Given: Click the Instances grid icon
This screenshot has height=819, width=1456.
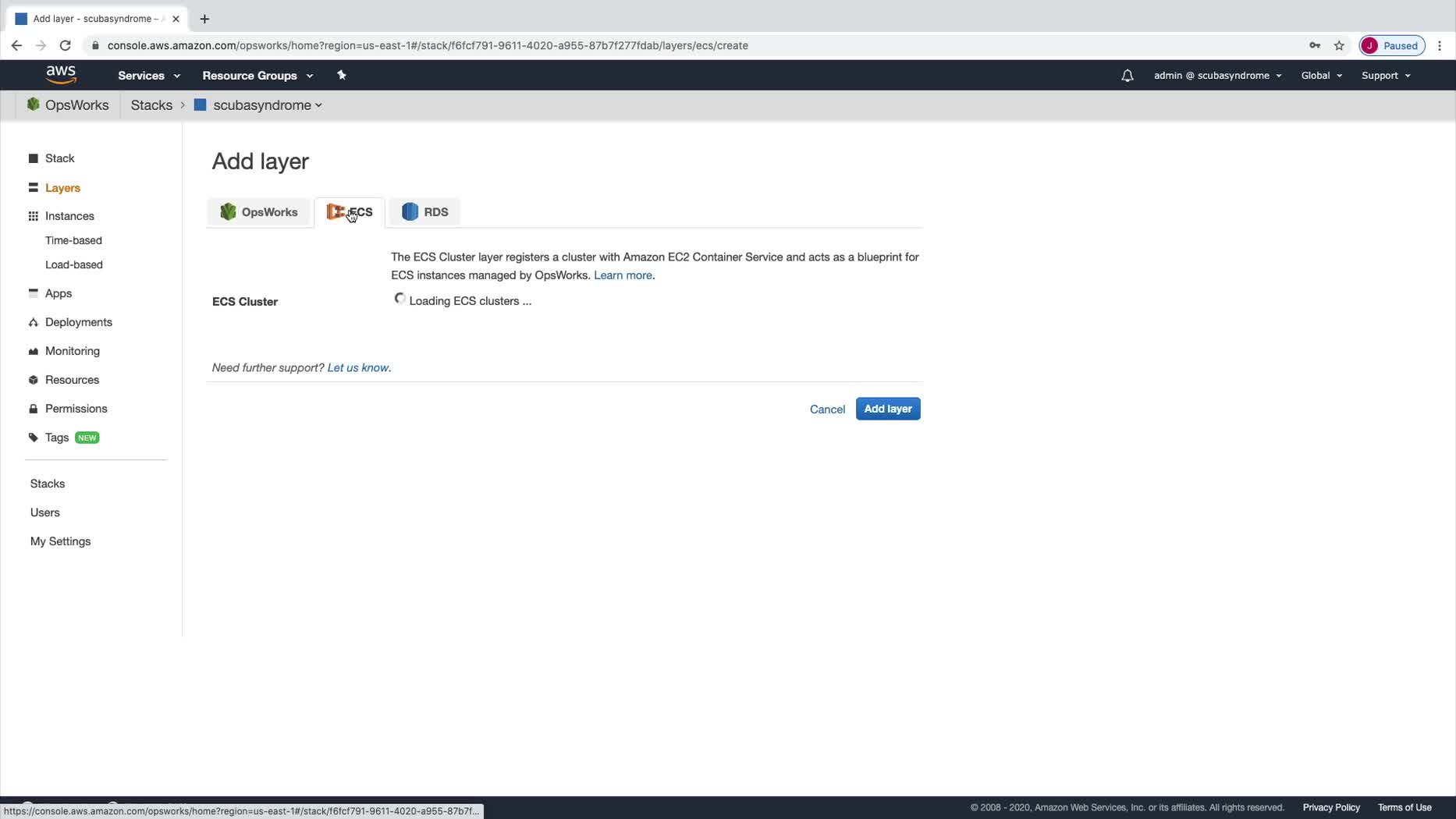Looking at the screenshot, I should pyautogui.click(x=34, y=216).
